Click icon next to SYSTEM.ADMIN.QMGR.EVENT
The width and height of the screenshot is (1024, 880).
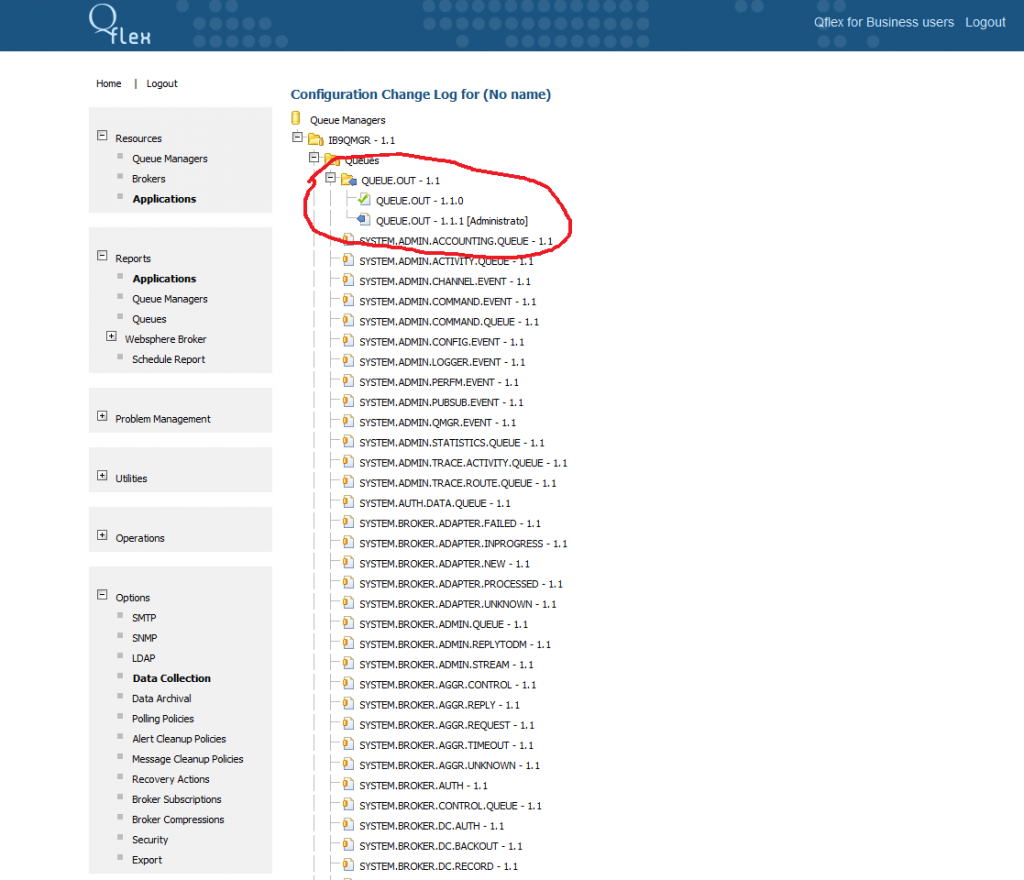coord(348,422)
